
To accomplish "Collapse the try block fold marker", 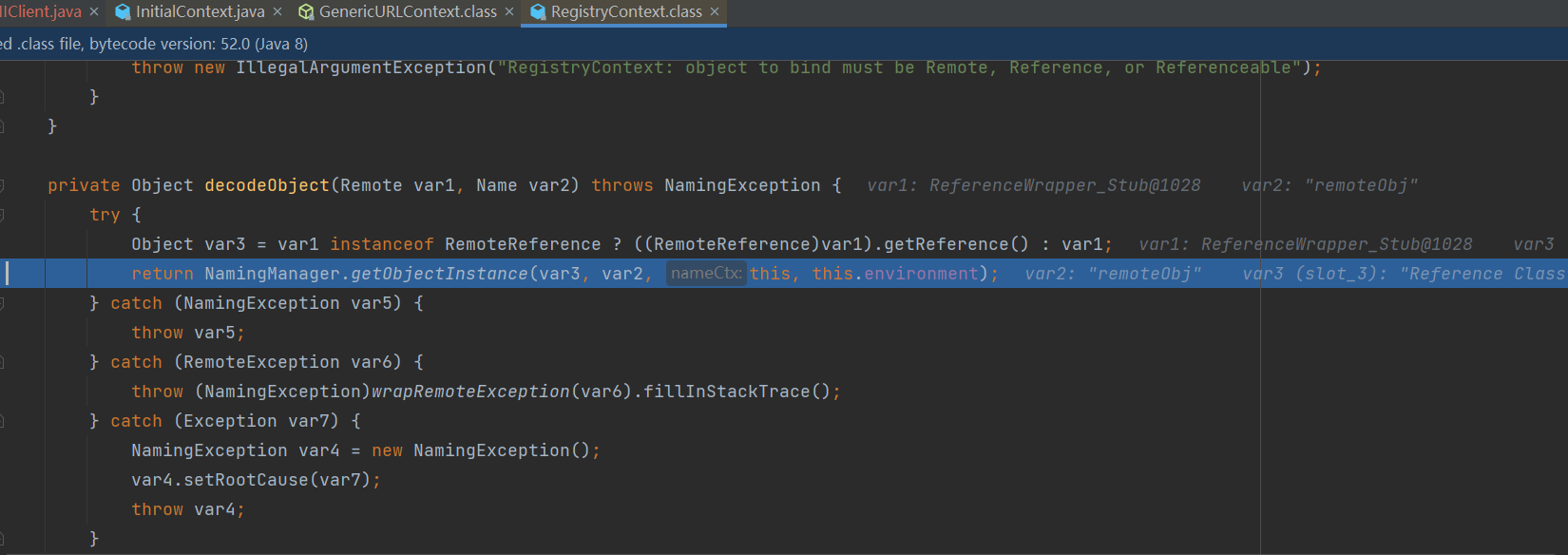I will (x=3, y=215).
